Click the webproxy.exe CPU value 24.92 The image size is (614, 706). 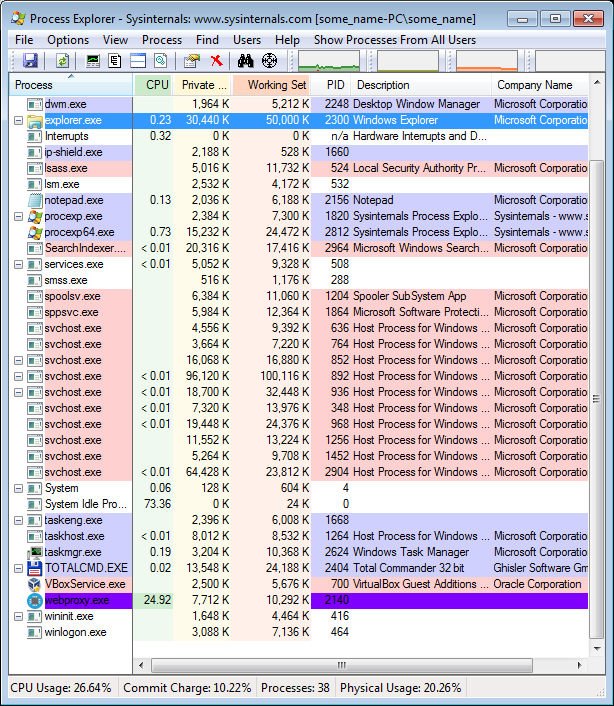click(158, 600)
